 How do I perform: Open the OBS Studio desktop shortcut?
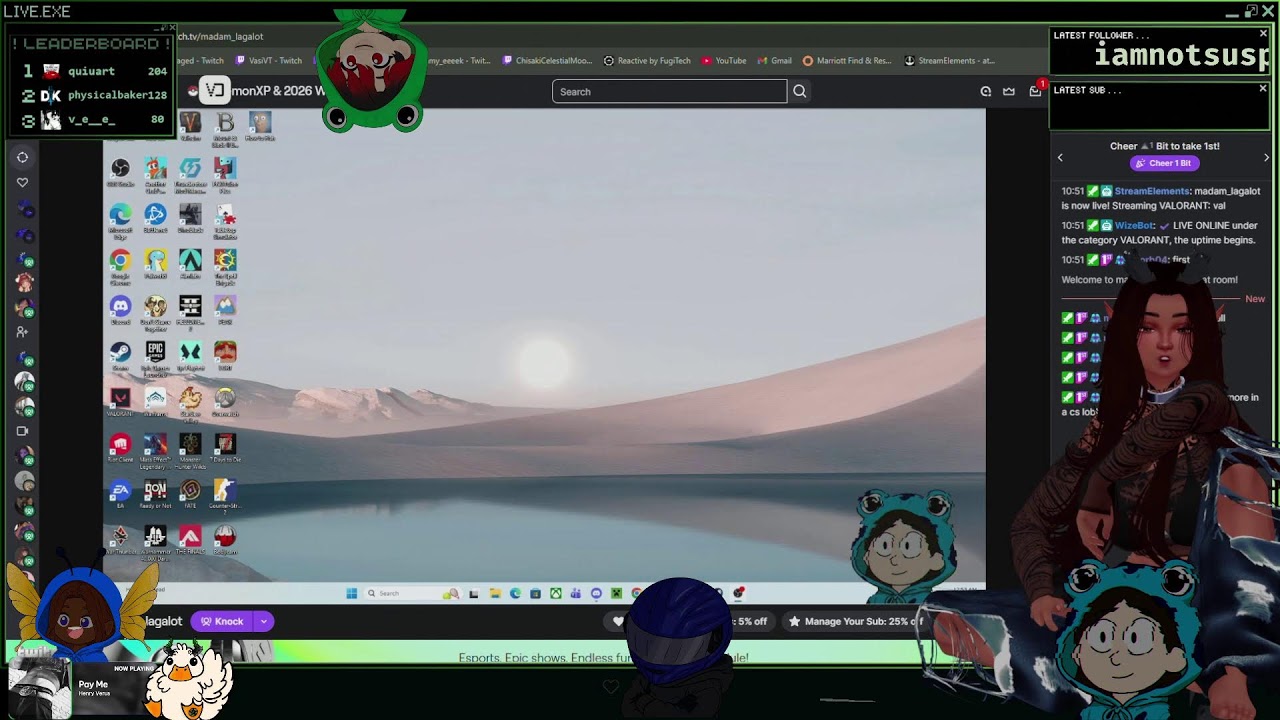click(120, 171)
